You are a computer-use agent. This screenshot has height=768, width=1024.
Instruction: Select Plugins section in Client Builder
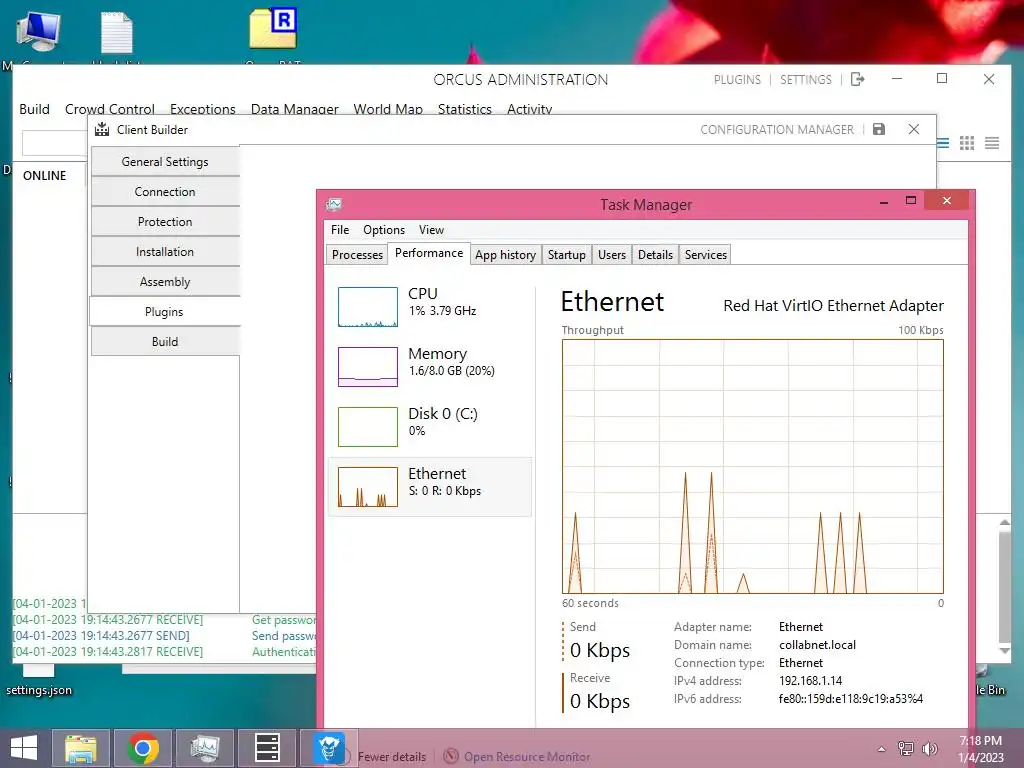[x=165, y=312]
